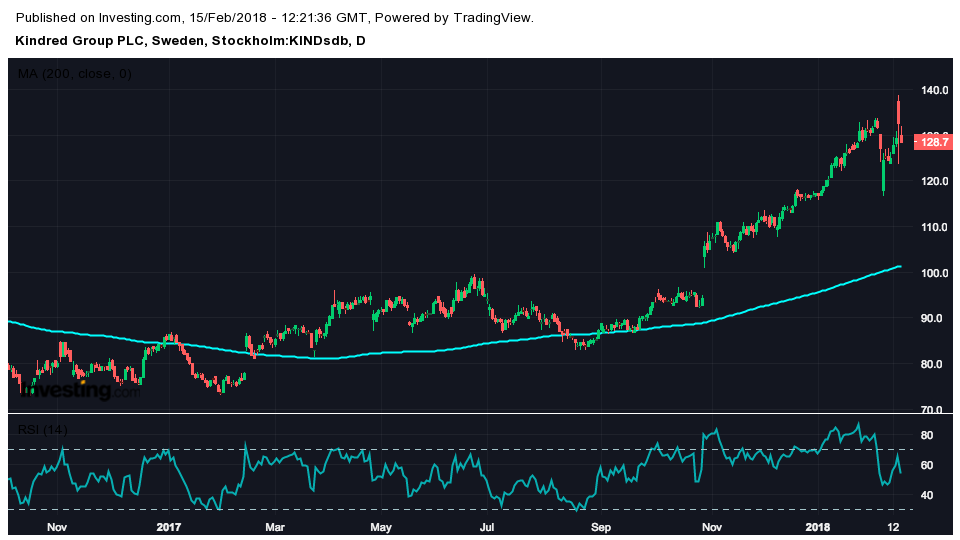The width and height of the screenshot is (960, 540).
Task: Click the RSI axis value 80
Action: pyautogui.click(x=927, y=435)
